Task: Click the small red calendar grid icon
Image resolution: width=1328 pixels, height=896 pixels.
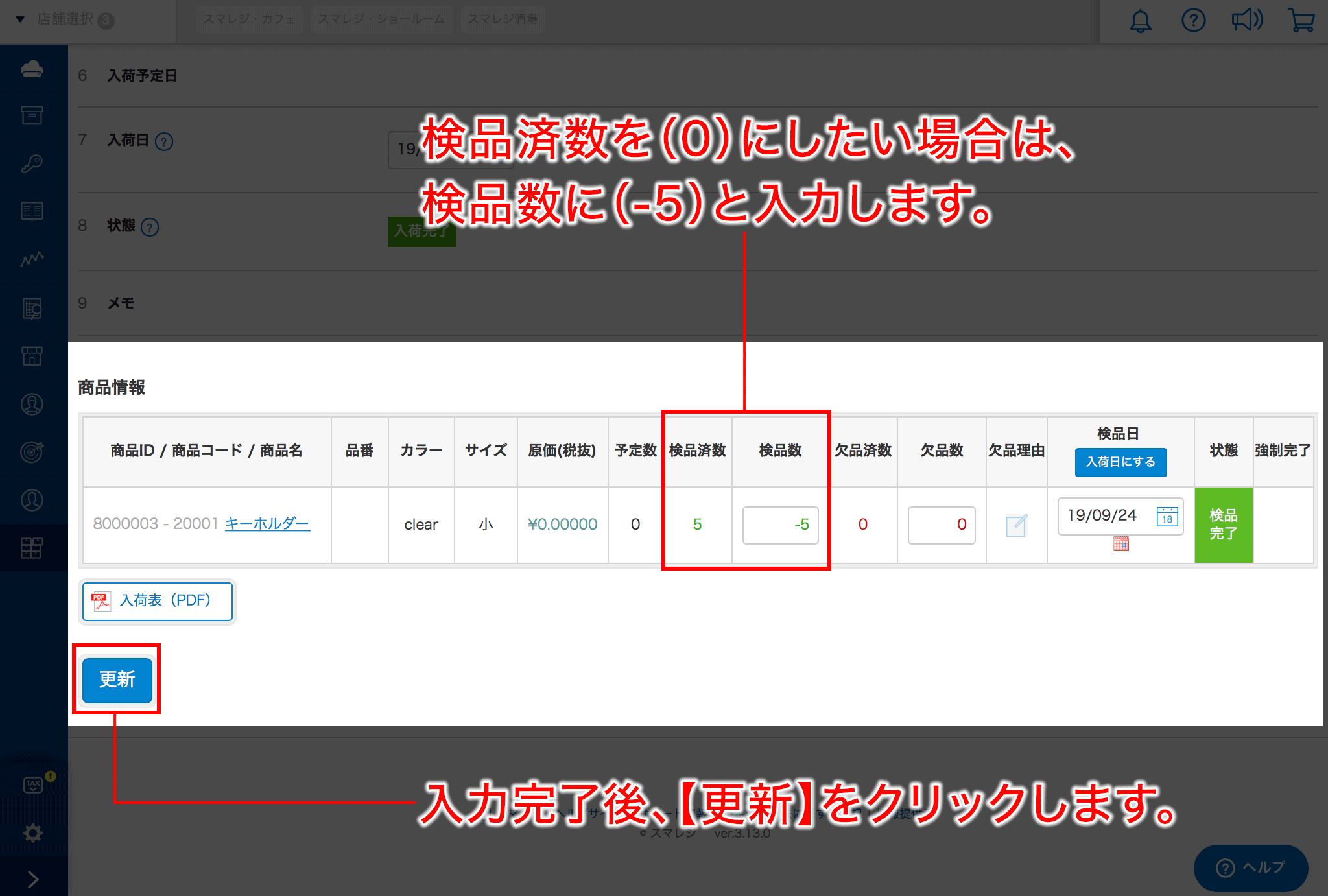Action: pos(1120,544)
